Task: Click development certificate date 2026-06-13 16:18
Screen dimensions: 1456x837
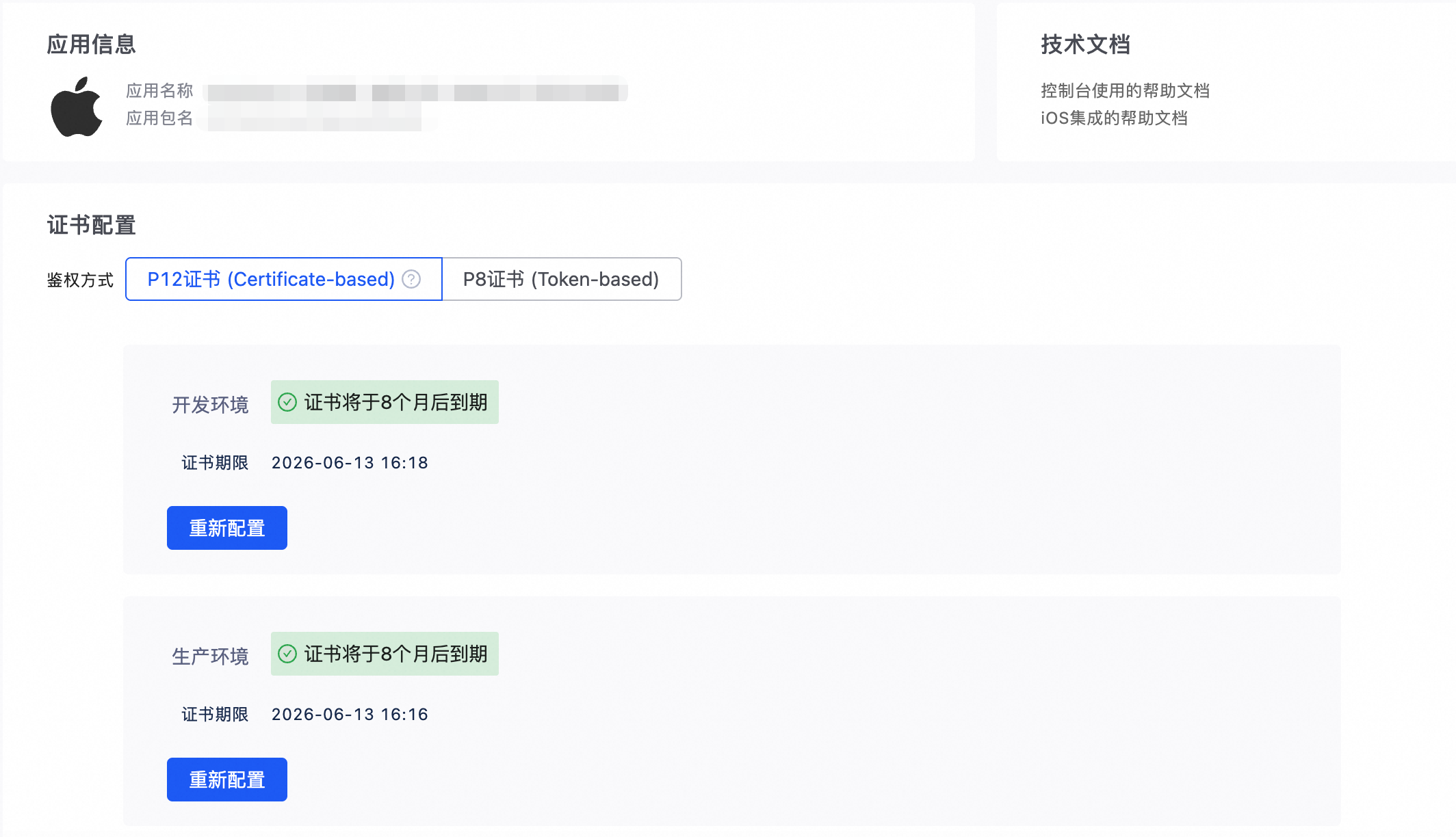Action: [x=350, y=463]
